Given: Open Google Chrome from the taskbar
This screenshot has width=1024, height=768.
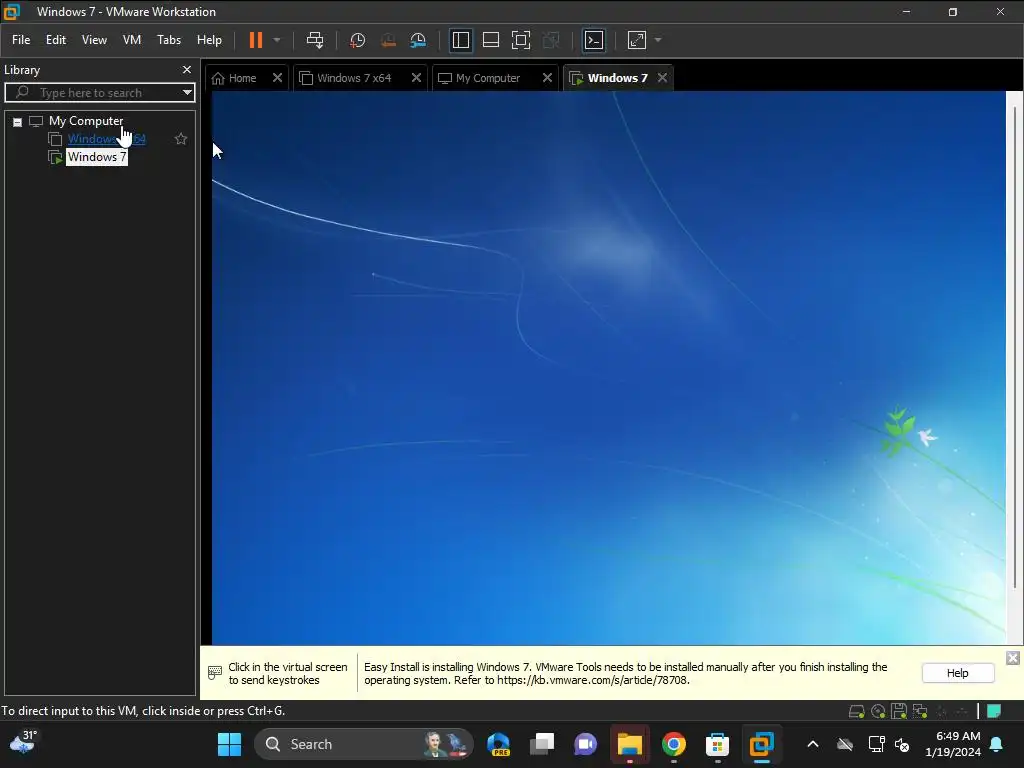Looking at the screenshot, I should (x=673, y=744).
